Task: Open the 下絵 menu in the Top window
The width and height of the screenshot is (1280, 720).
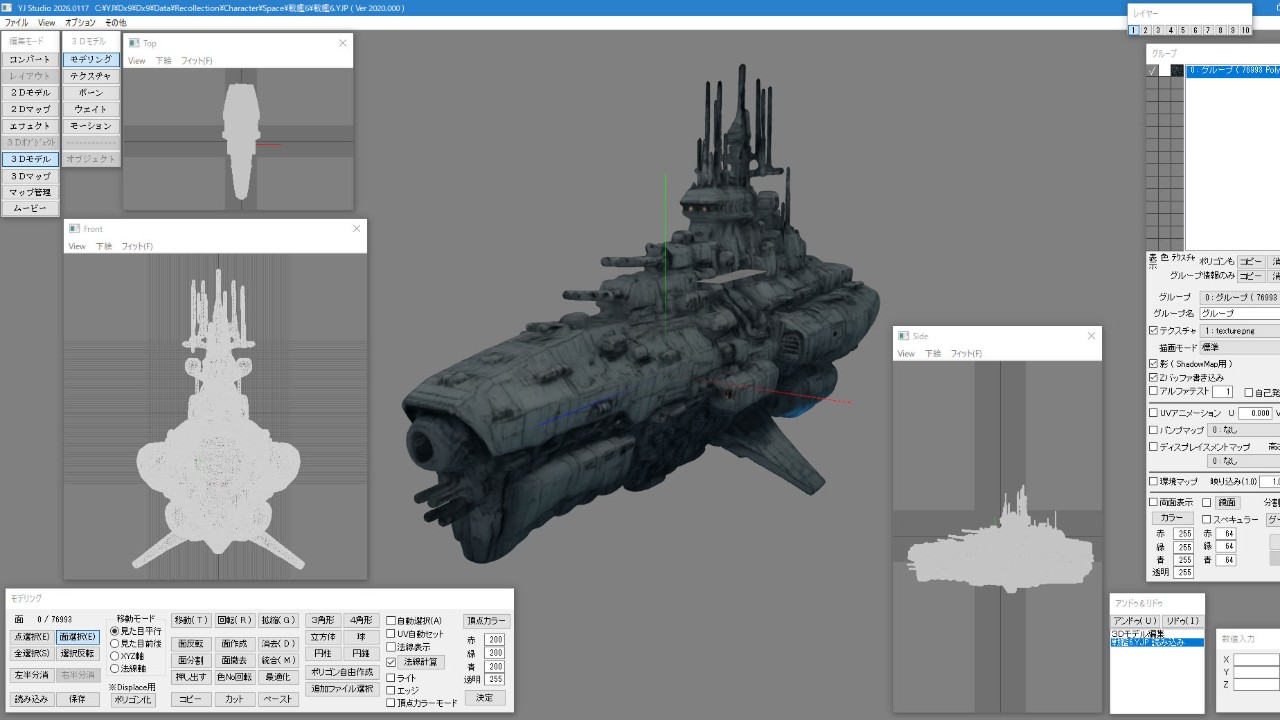Action: [163, 61]
